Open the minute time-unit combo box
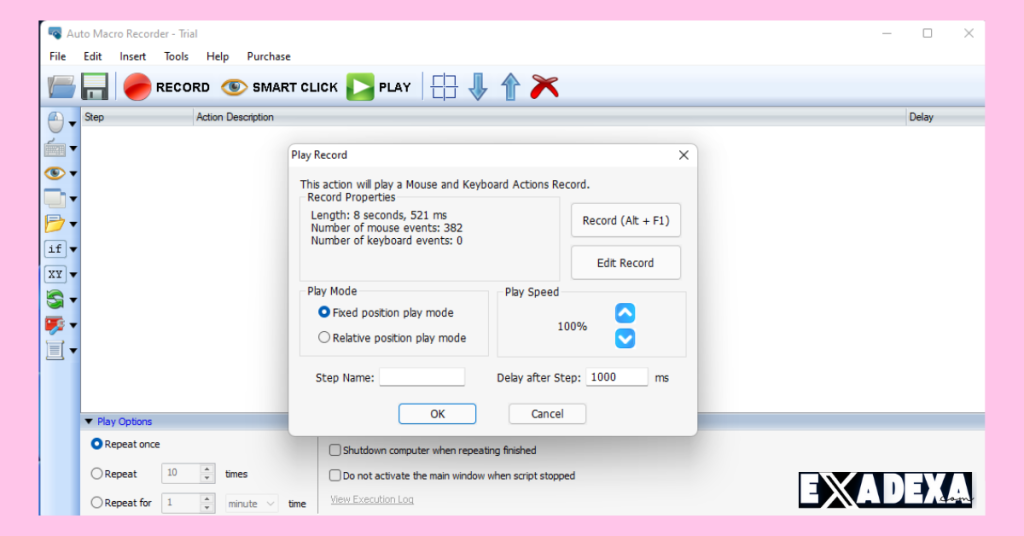The height and width of the screenshot is (536, 1024). 251,503
